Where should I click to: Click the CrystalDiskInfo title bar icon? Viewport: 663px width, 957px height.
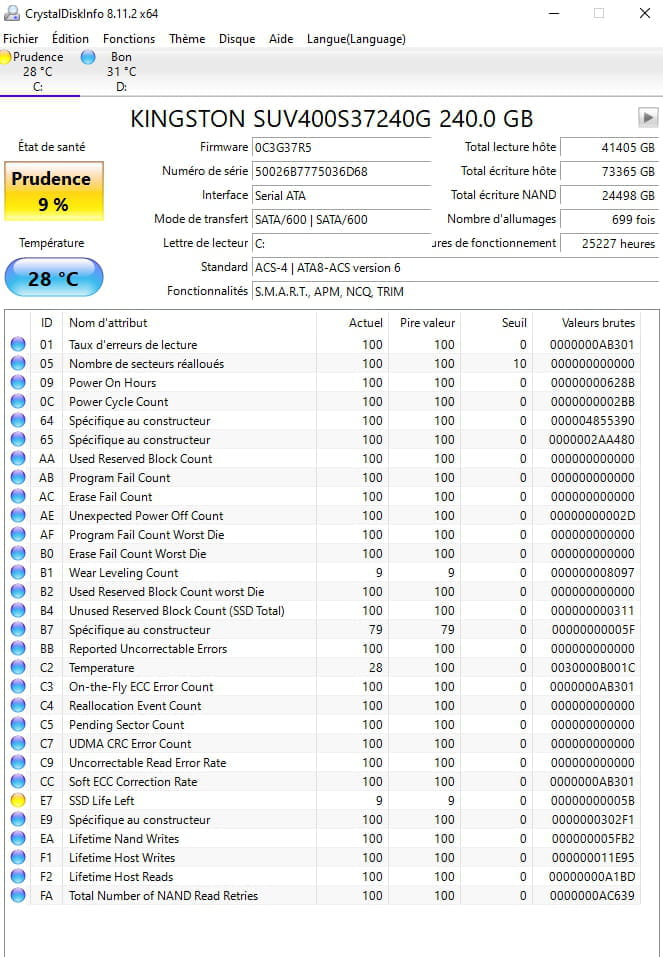point(12,13)
